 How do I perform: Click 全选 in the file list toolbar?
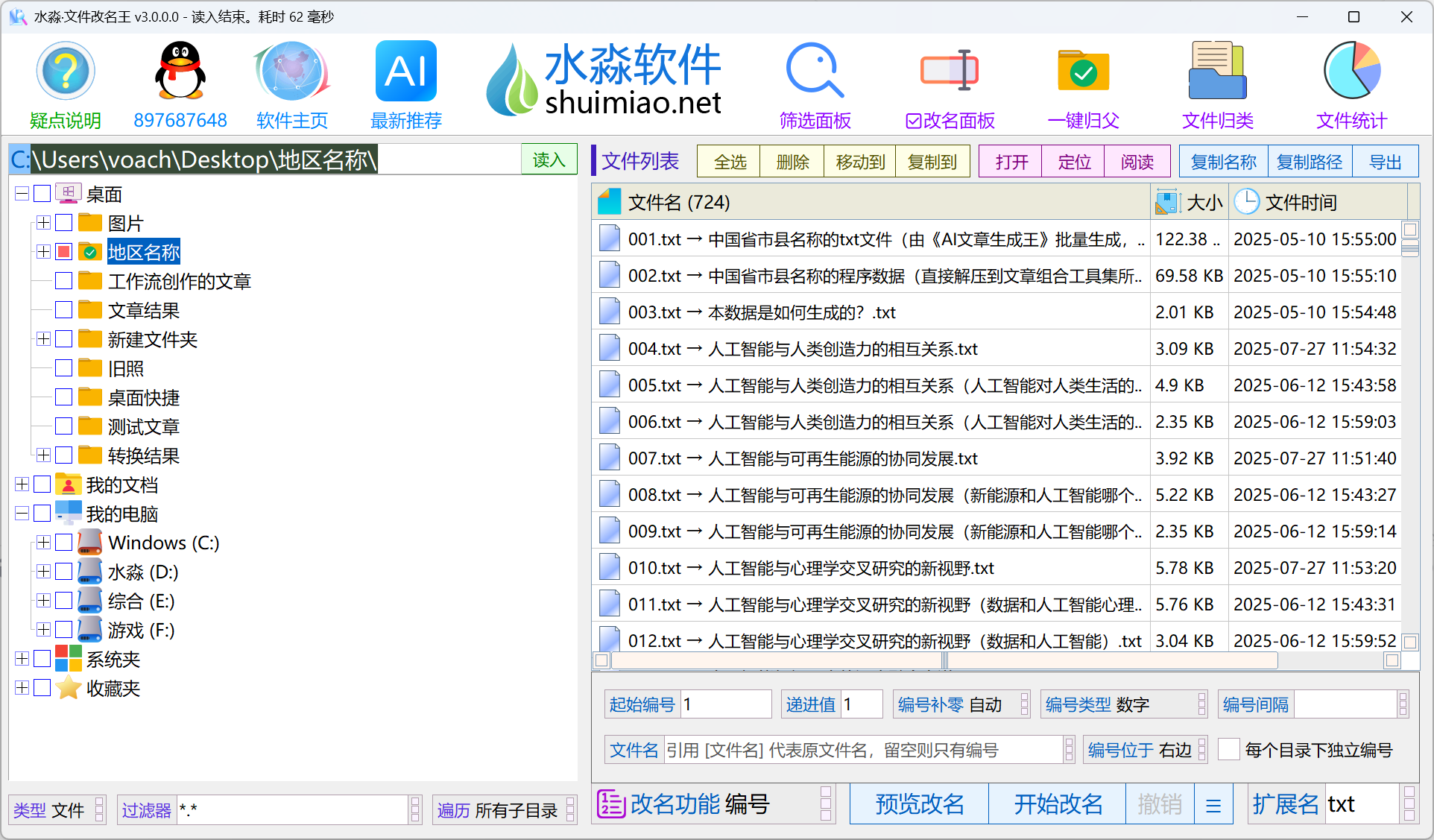tap(728, 161)
